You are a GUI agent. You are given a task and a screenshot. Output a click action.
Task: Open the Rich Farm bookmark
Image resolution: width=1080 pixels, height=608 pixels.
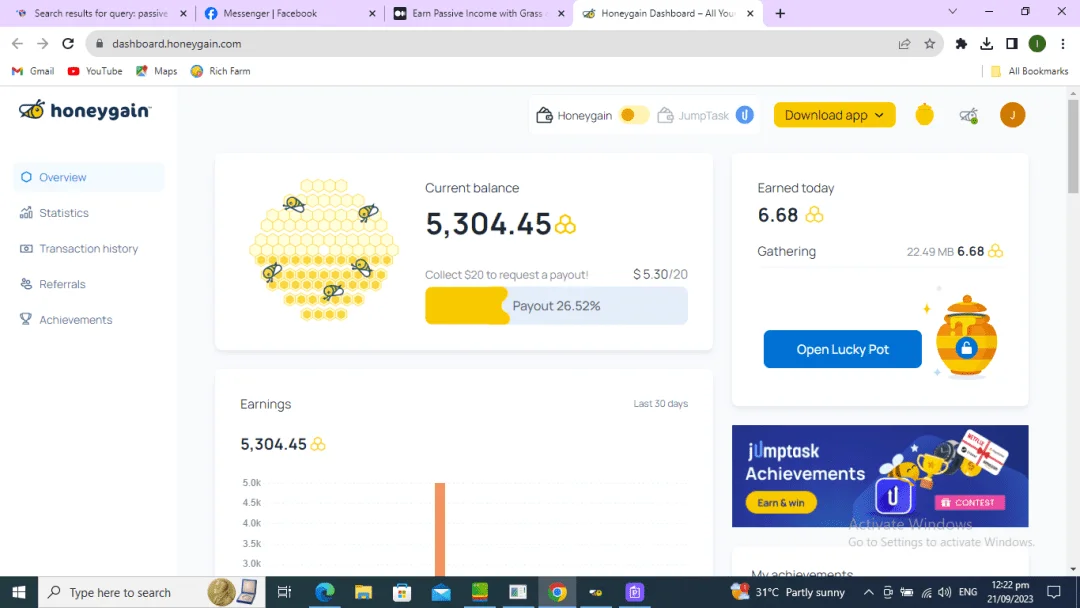coord(220,71)
